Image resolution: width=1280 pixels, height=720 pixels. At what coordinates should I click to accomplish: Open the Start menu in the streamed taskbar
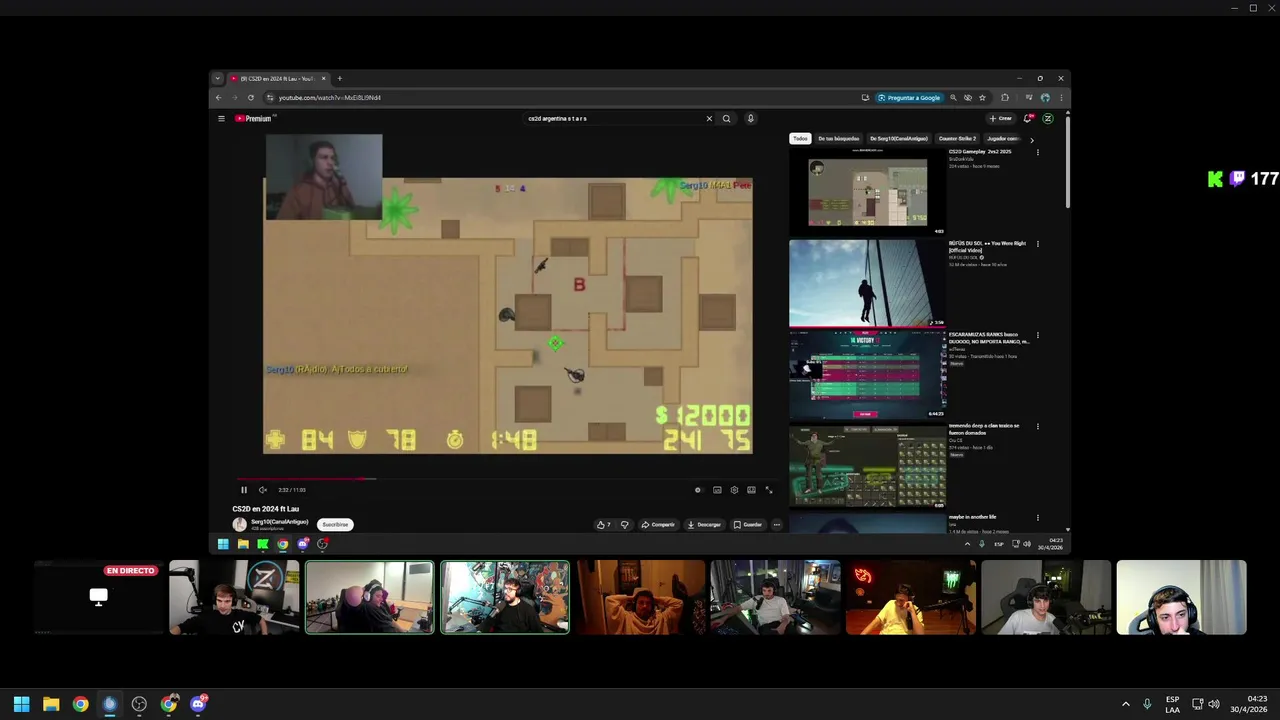(223, 544)
